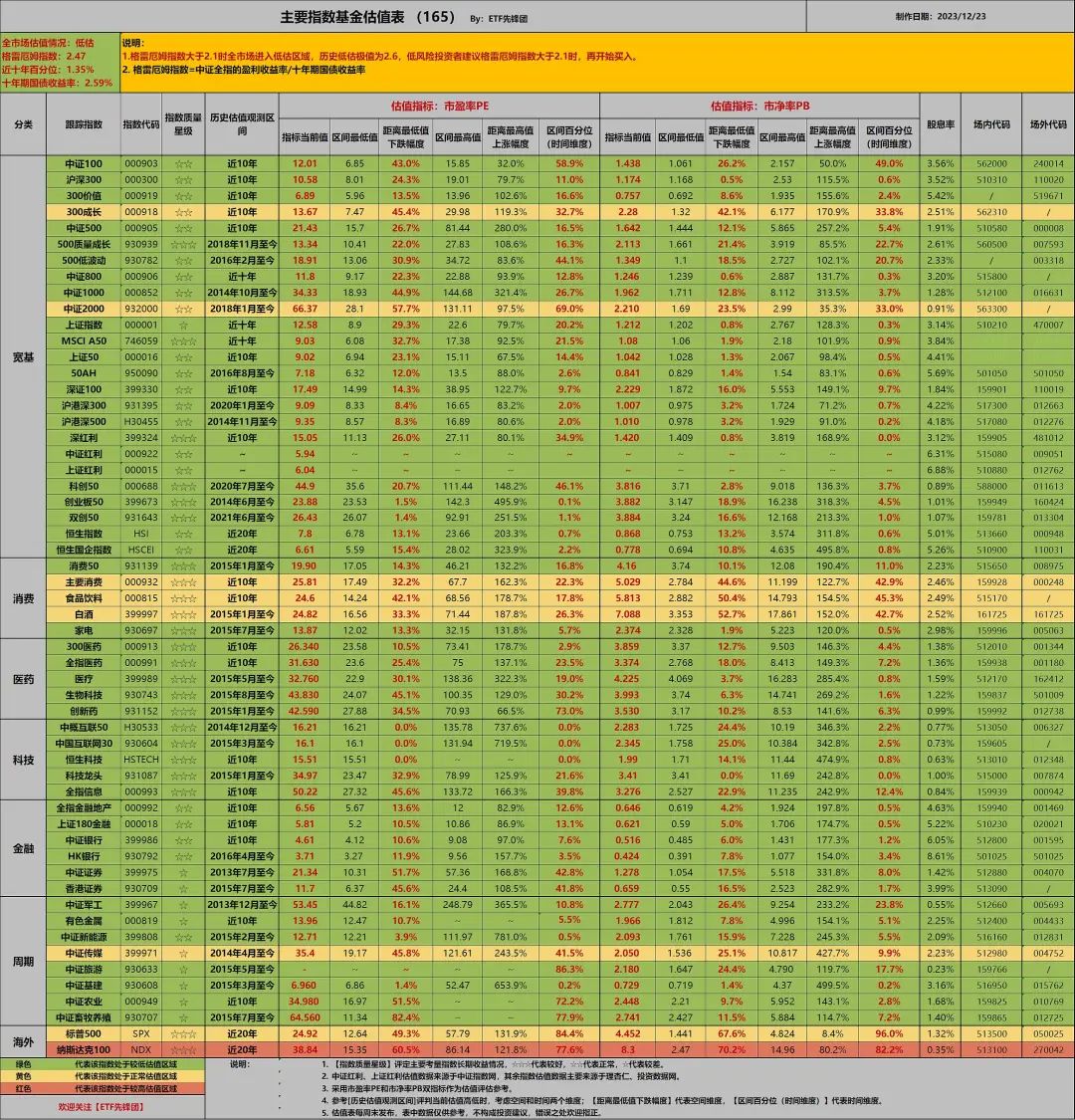Viewport: 1075px width, 1120px height.
Task: Click the NDX index code cell
Action: (x=140, y=1050)
